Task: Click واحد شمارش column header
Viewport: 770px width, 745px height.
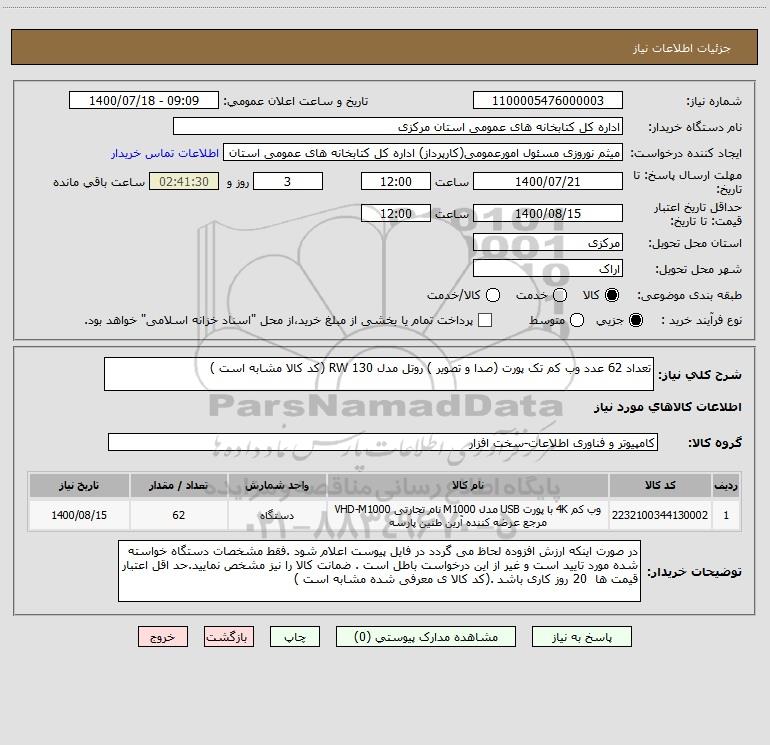Action: point(277,485)
